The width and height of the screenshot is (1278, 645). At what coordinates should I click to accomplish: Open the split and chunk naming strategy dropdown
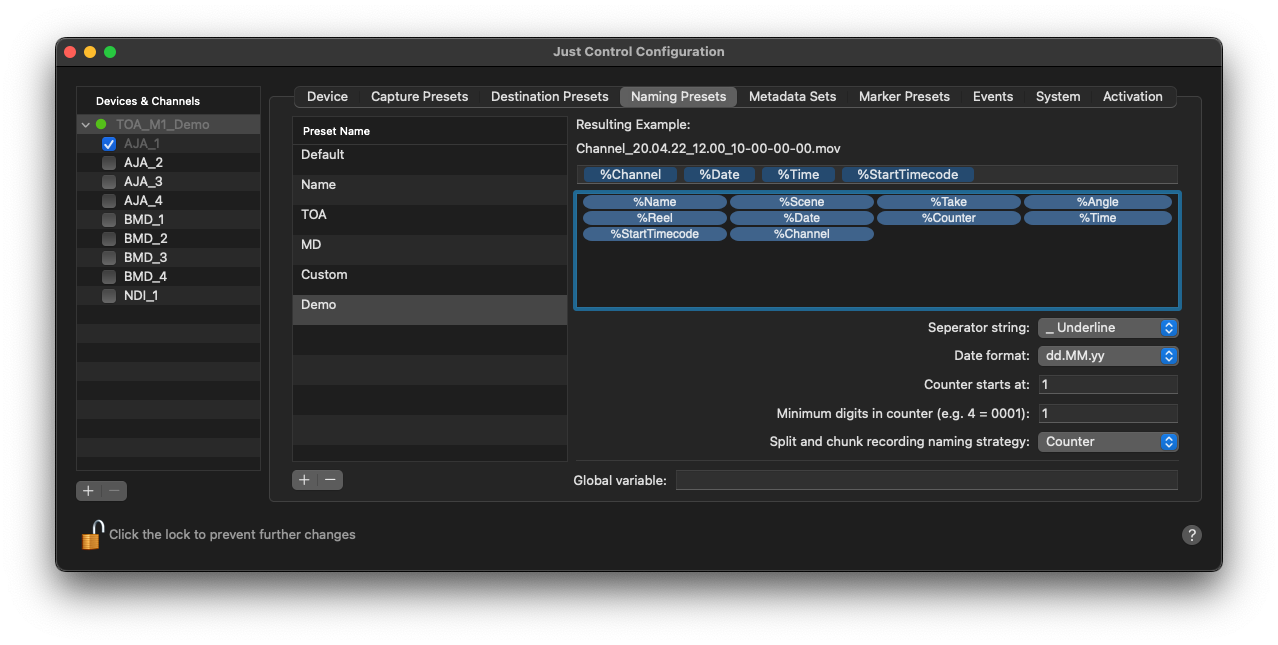1108,442
